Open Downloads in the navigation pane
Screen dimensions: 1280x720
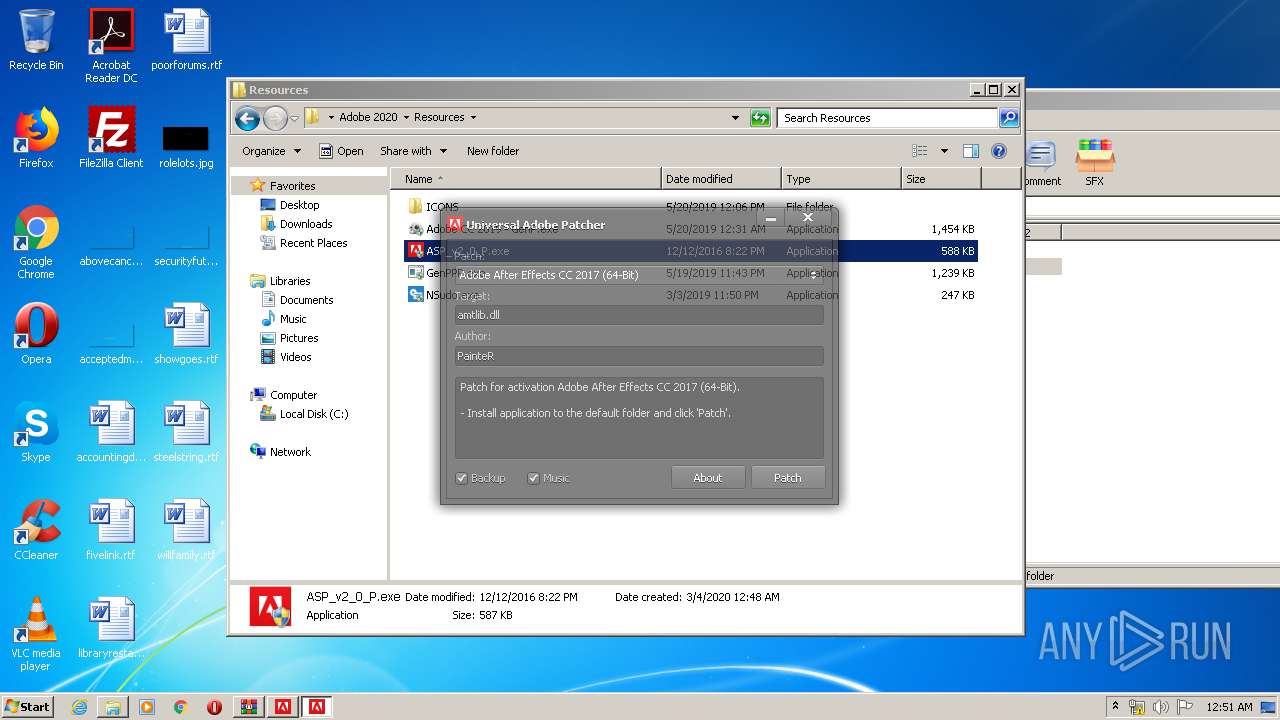[305, 224]
